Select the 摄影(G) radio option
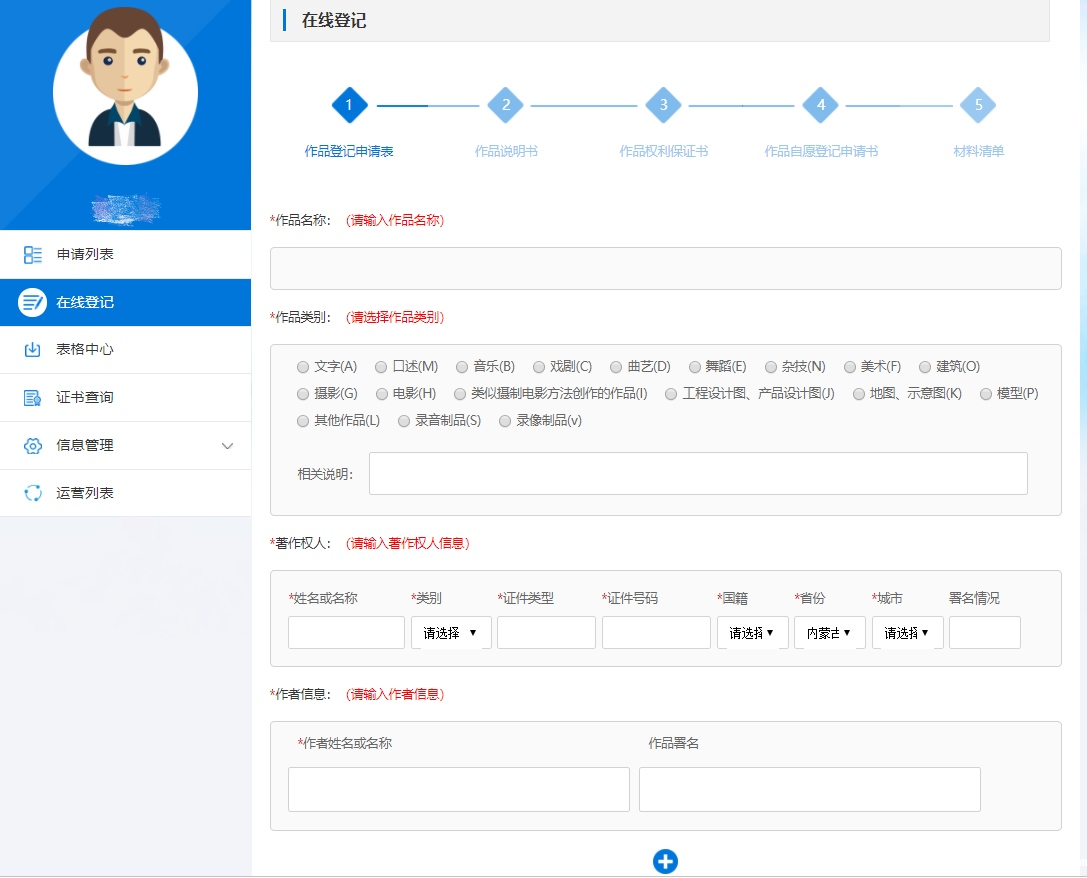The height and width of the screenshot is (878, 1087). pyautogui.click(x=303, y=394)
